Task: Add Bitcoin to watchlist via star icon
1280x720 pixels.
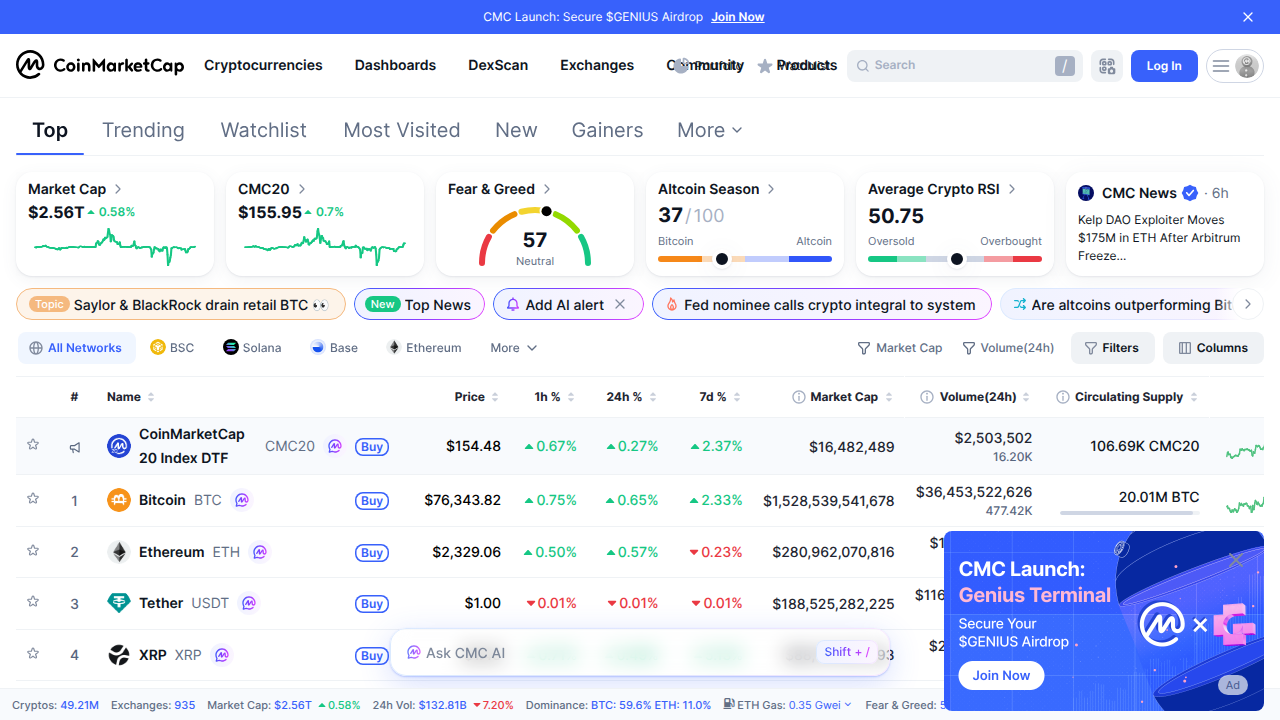Action: (32, 500)
